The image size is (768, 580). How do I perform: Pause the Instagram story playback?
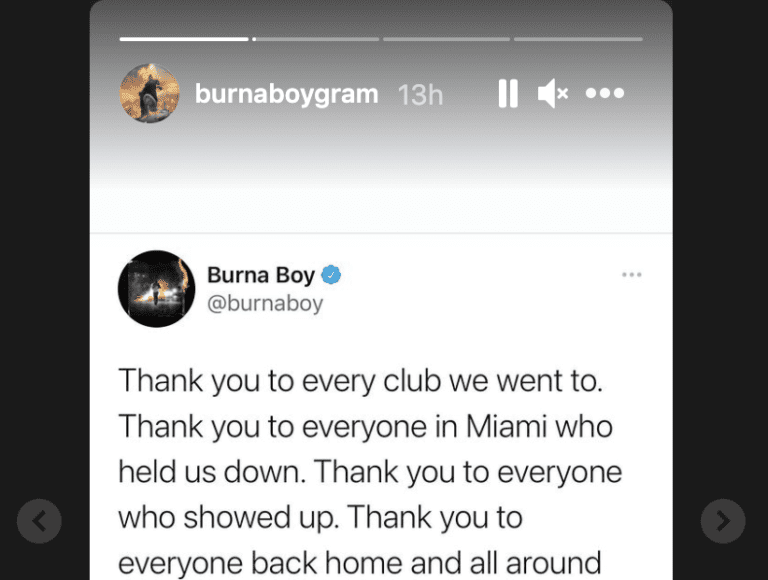[508, 93]
